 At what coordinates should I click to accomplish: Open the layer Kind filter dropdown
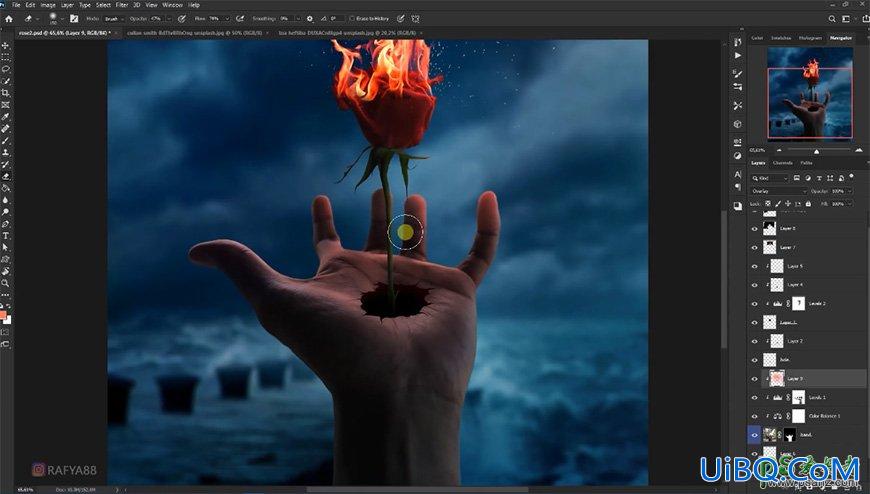pos(770,178)
